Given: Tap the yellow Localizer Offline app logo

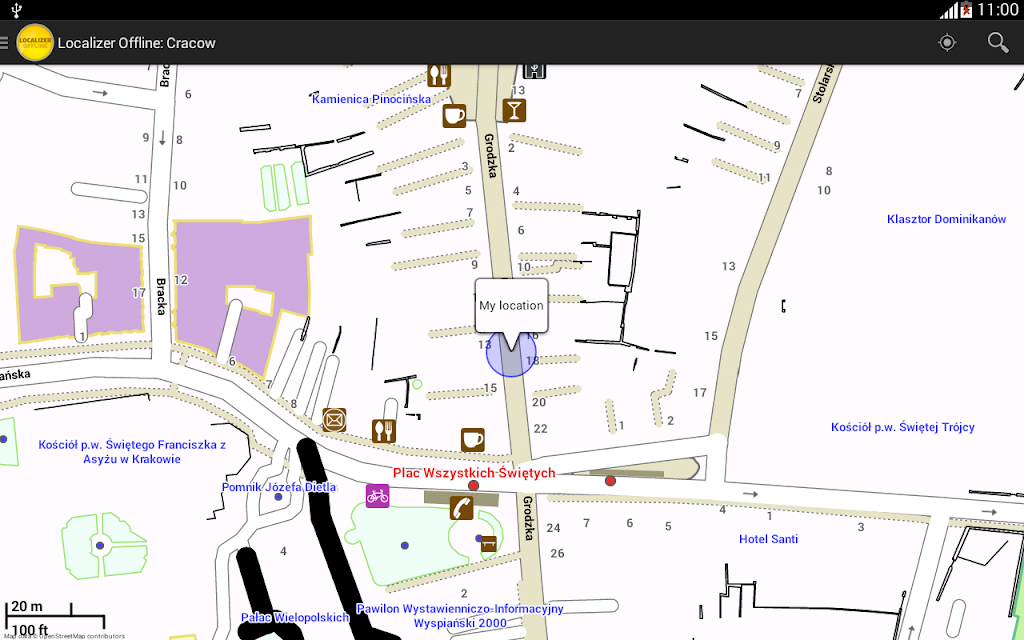Looking at the screenshot, I should tap(35, 42).
